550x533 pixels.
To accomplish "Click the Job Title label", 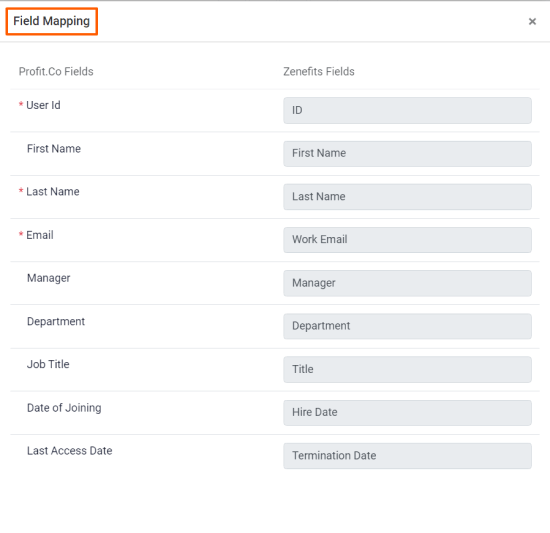I will [48, 364].
